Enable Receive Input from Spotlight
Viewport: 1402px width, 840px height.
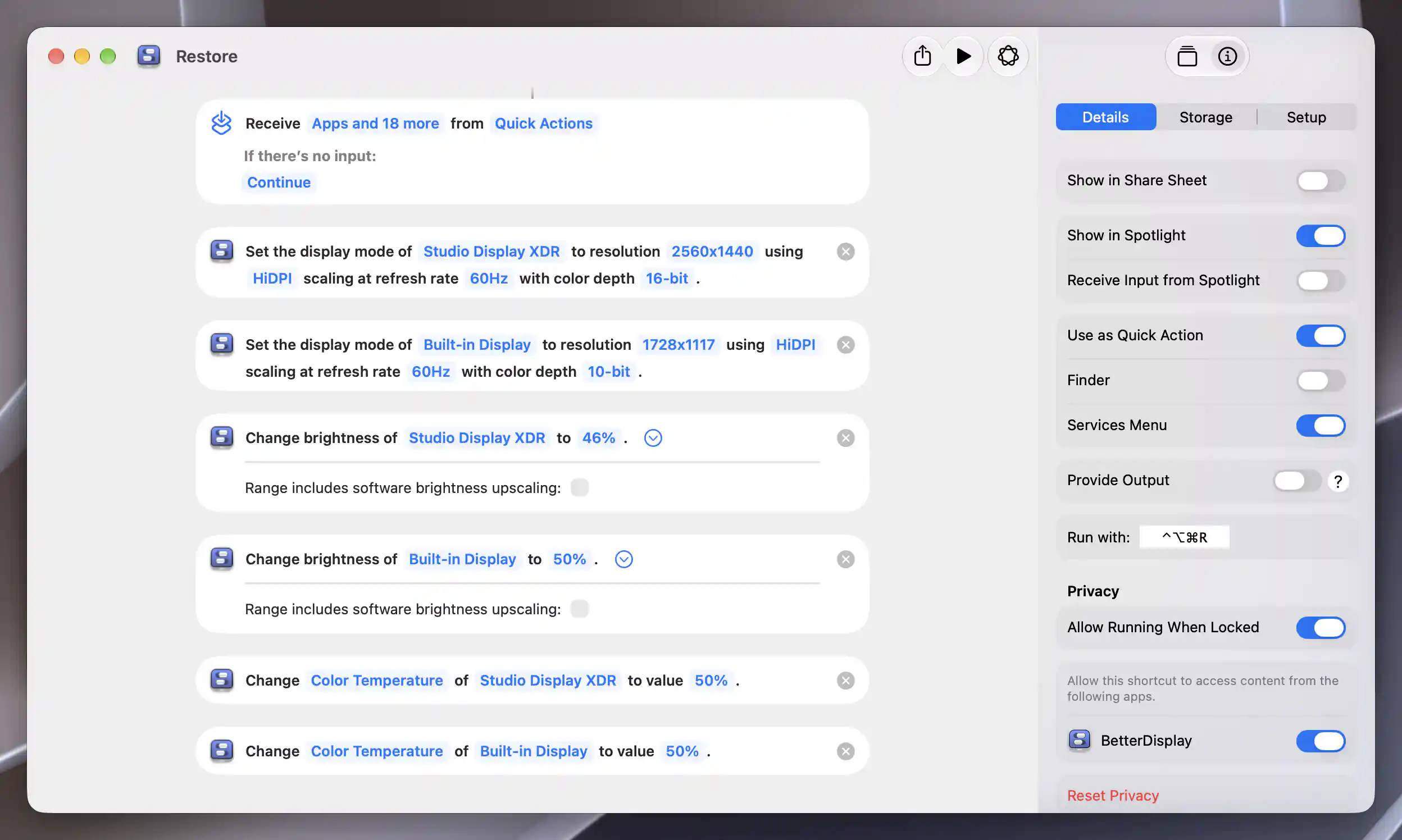click(1321, 280)
